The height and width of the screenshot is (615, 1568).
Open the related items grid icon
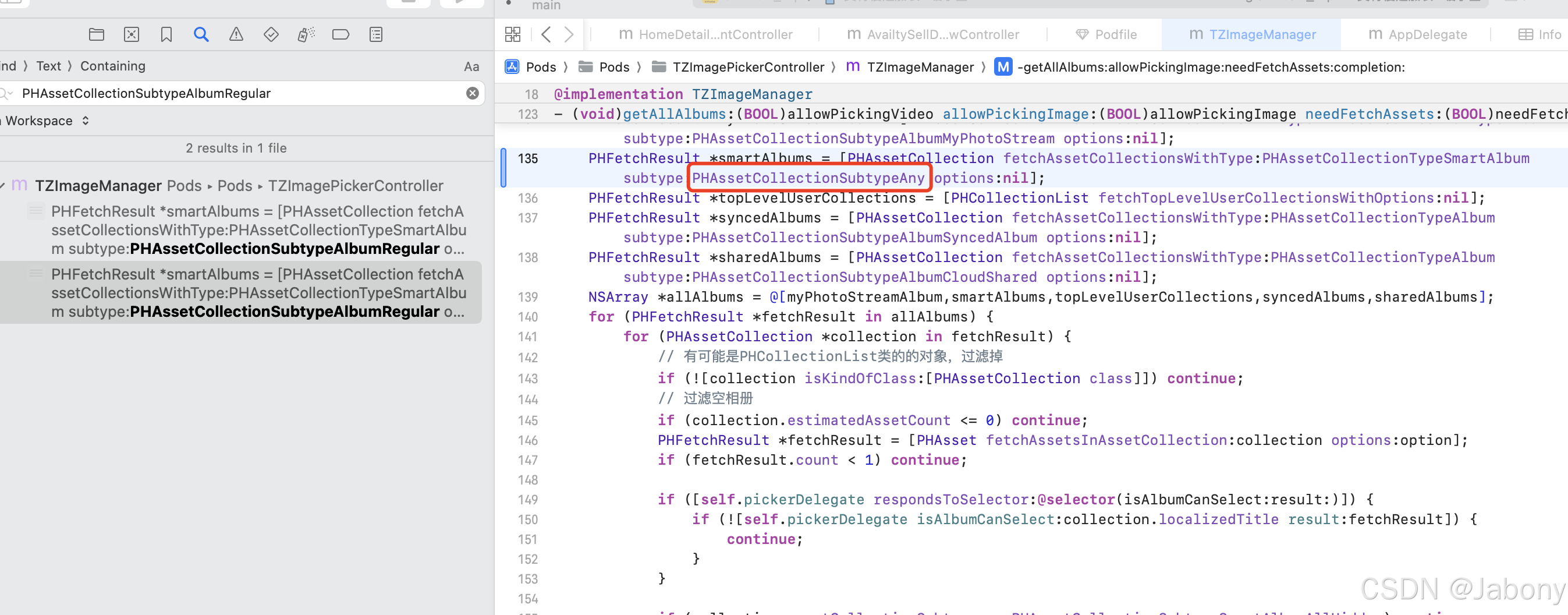[x=513, y=35]
